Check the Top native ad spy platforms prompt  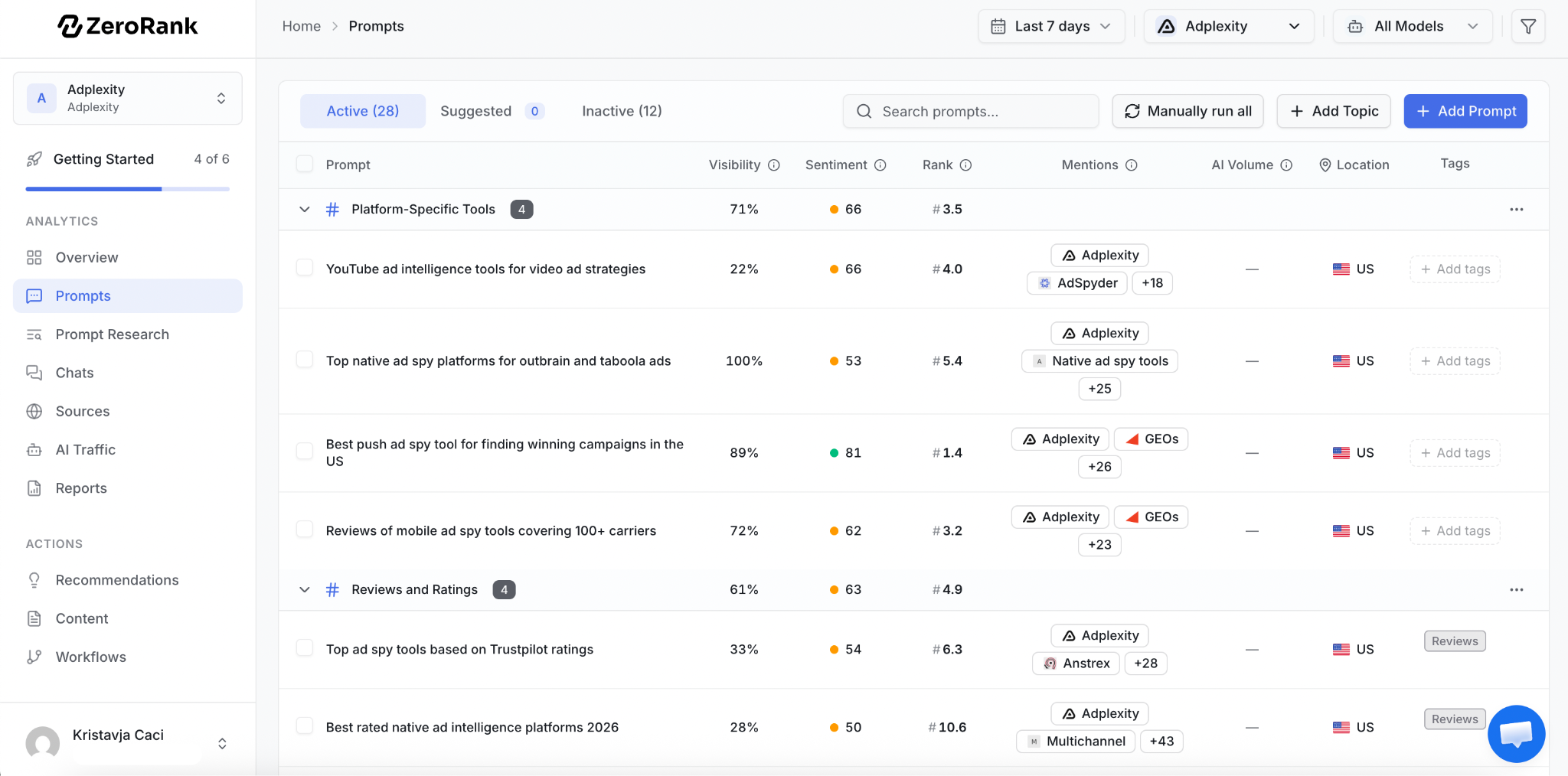pyautogui.click(x=305, y=360)
